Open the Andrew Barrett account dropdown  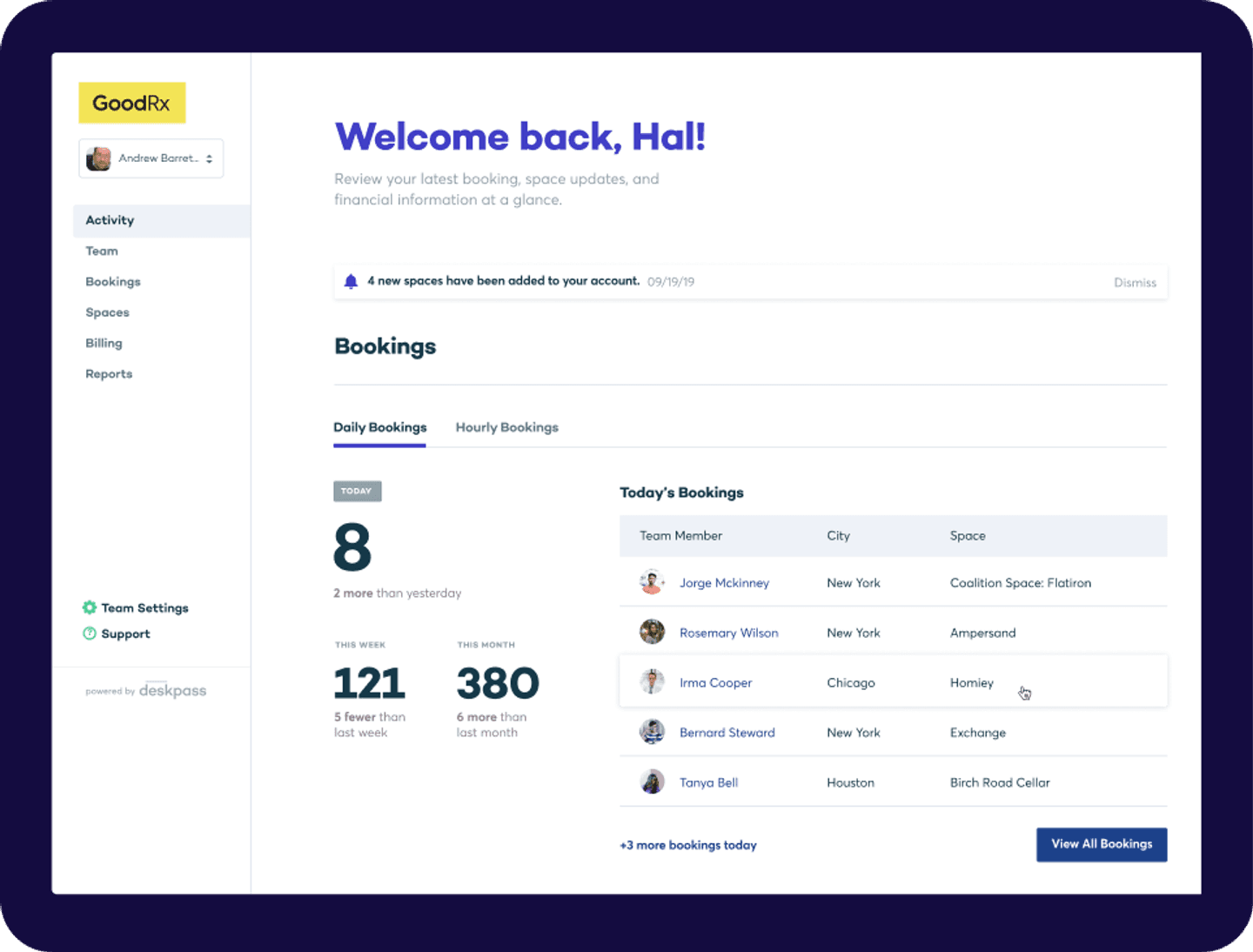click(151, 158)
